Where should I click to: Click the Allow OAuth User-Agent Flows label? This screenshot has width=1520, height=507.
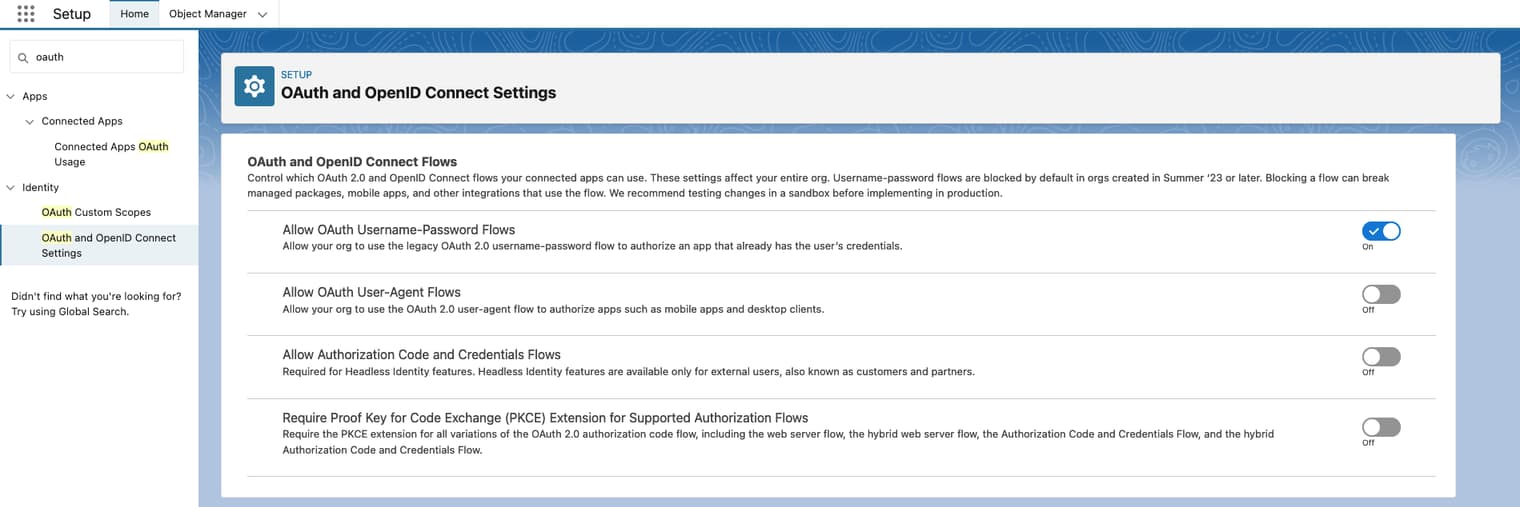[x=372, y=292]
